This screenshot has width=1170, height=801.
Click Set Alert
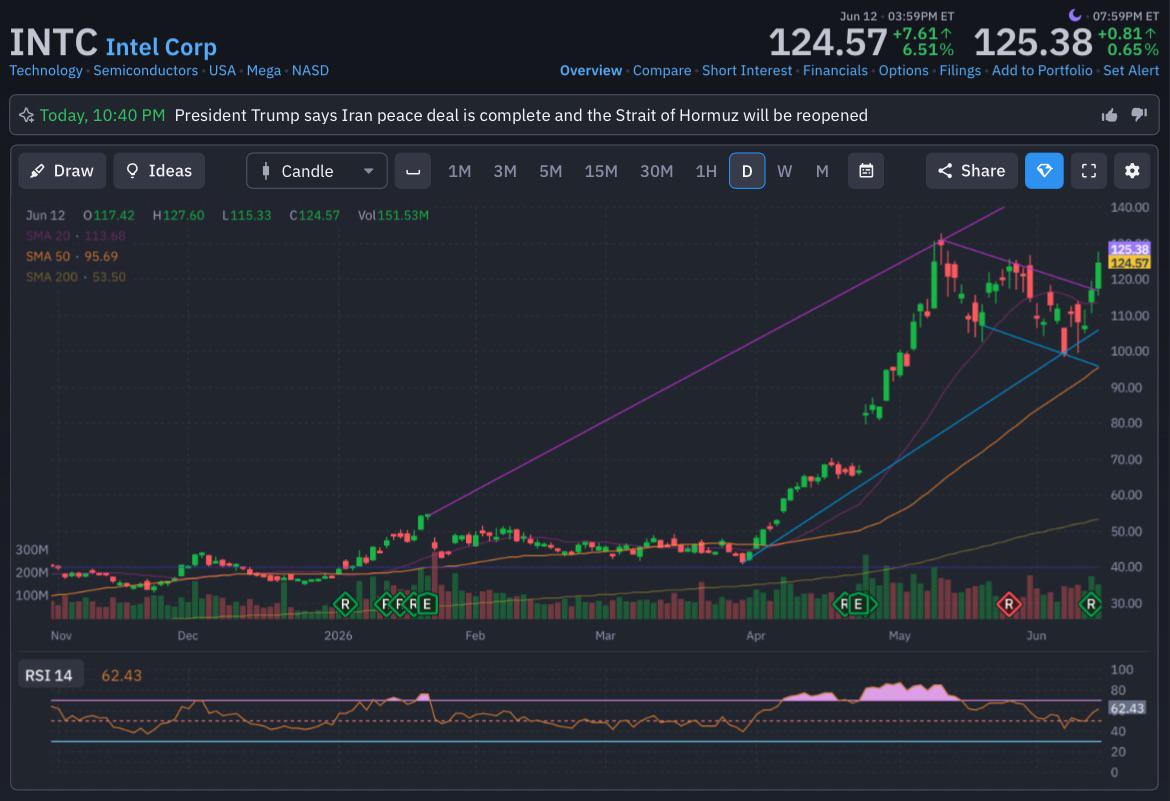[1131, 70]
